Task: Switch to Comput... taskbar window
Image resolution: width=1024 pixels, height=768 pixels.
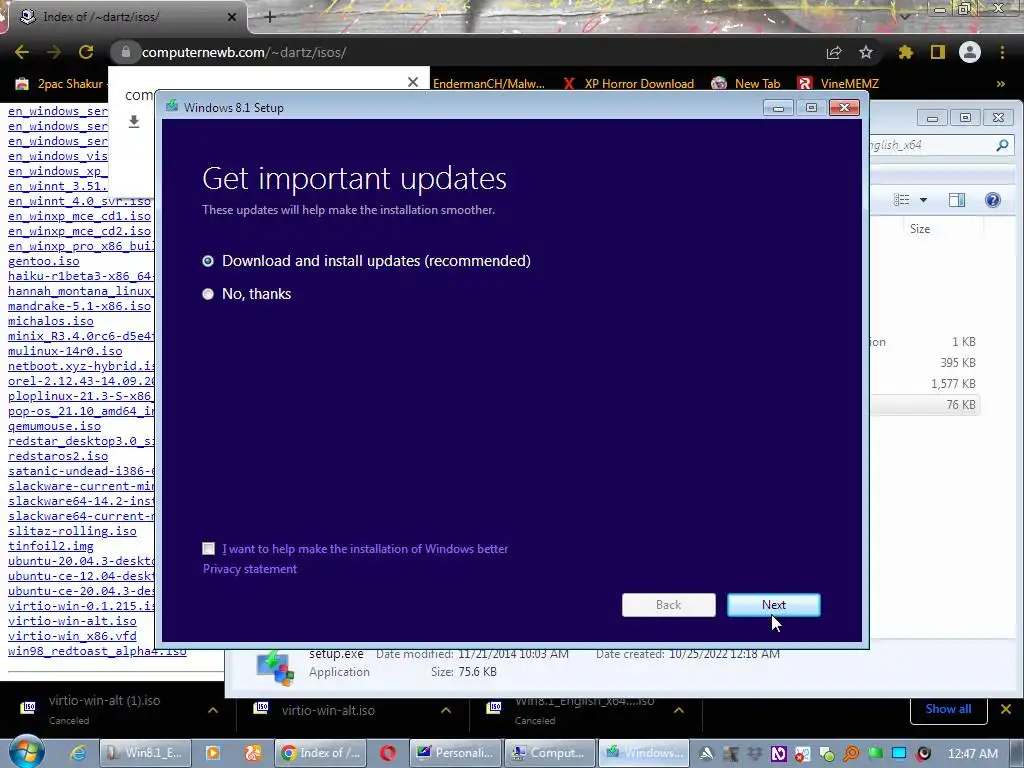Action: [549, 753]
